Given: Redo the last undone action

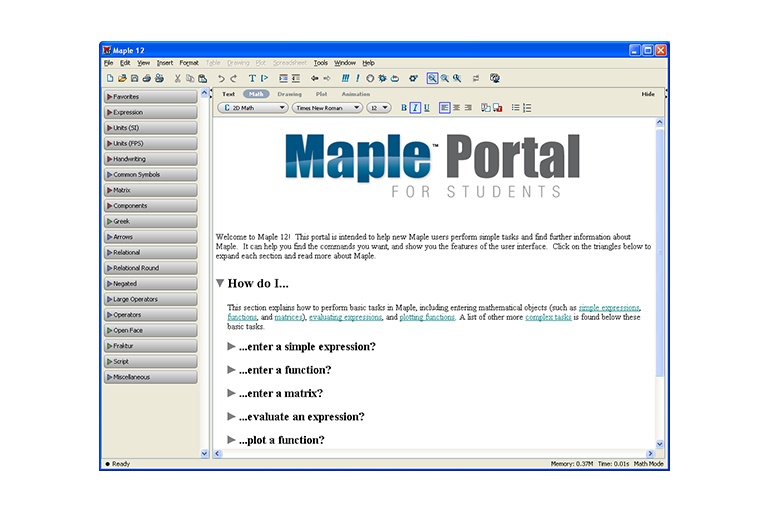Looking at the screenshot, I should coord(234,78).
